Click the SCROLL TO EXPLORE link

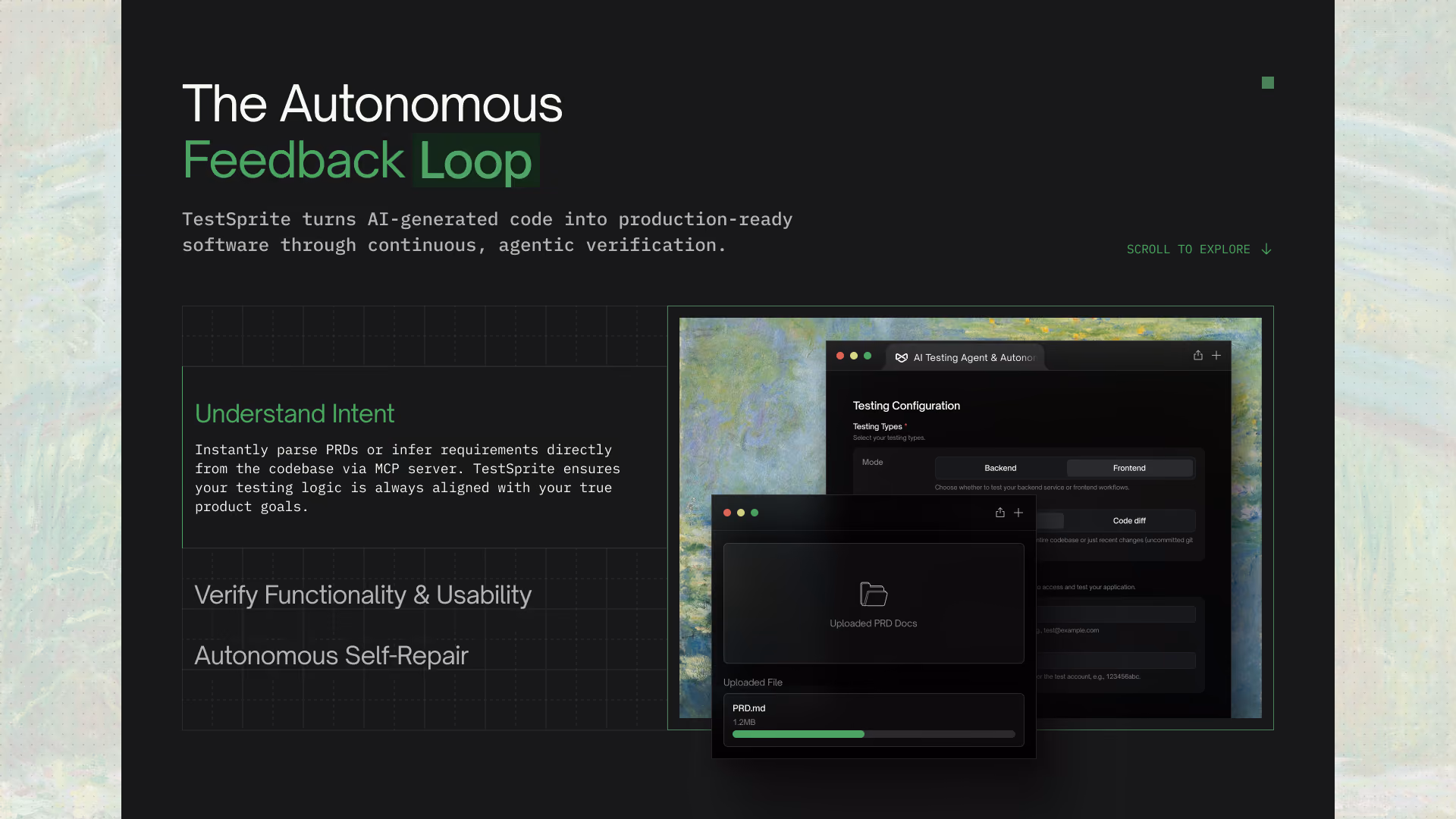coord(1188,249)
